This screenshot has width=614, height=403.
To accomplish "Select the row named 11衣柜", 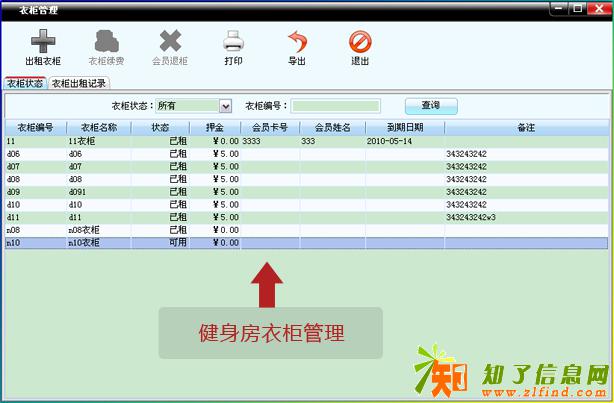I will point(307,141).
